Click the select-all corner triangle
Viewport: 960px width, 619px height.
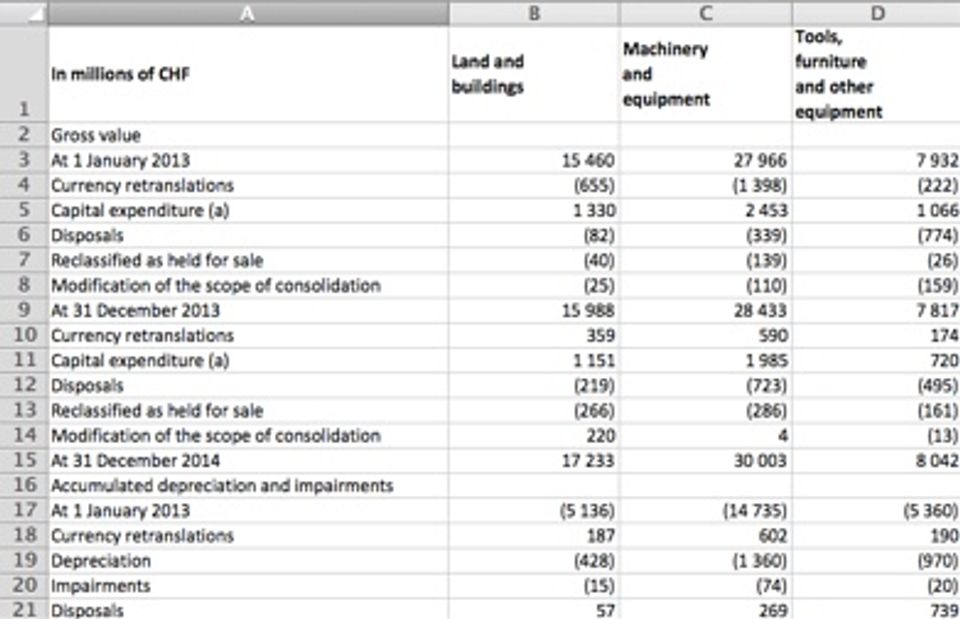coord(23,12)
